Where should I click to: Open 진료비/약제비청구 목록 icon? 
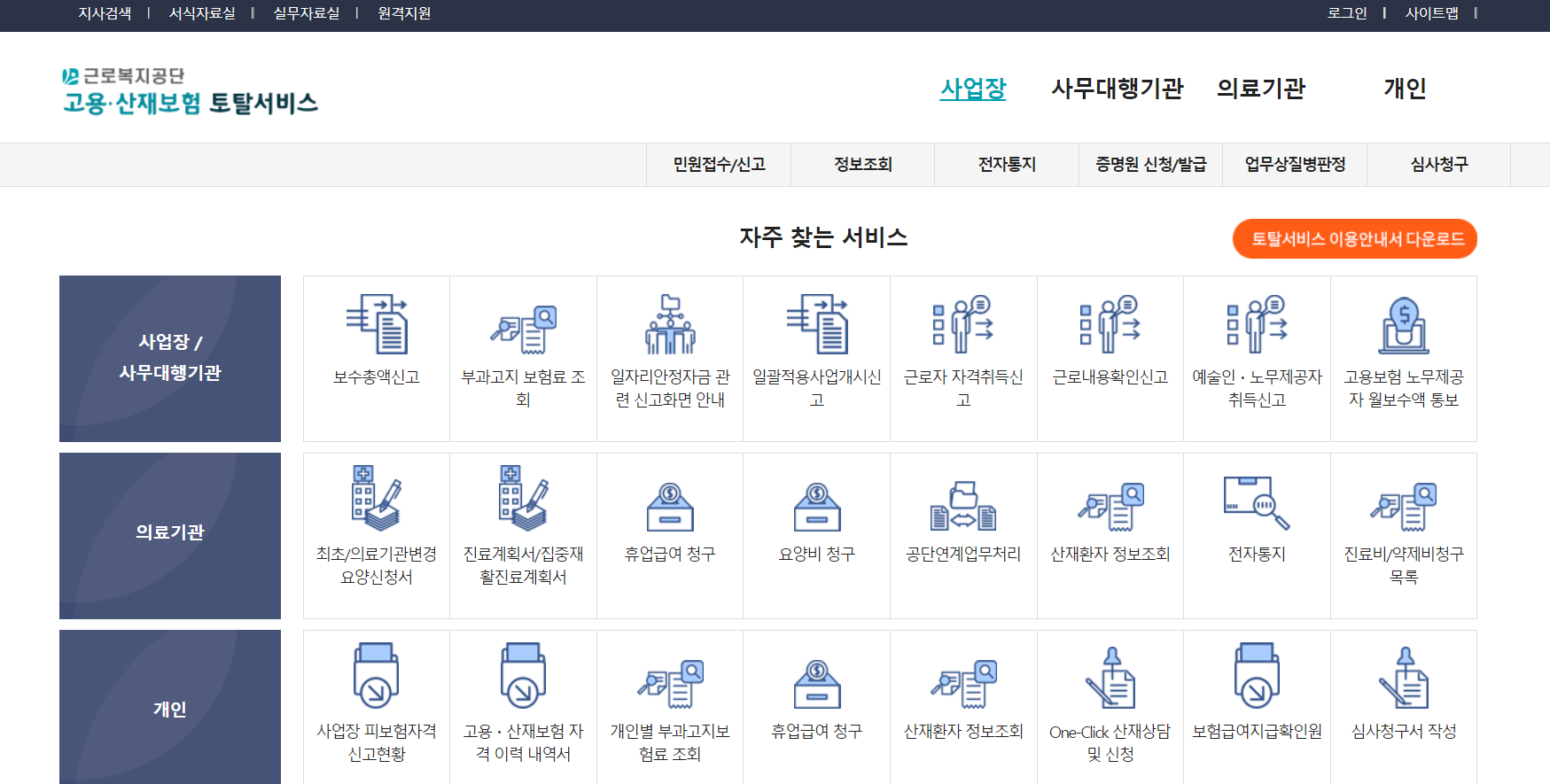coord(1404,507)
